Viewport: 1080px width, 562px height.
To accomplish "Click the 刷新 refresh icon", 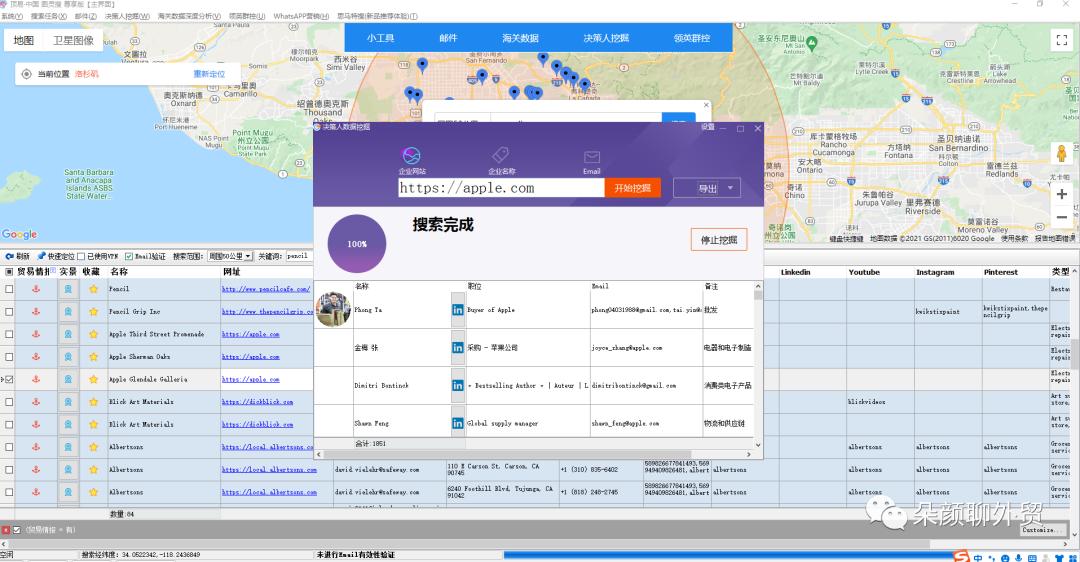I will (10, 256).
